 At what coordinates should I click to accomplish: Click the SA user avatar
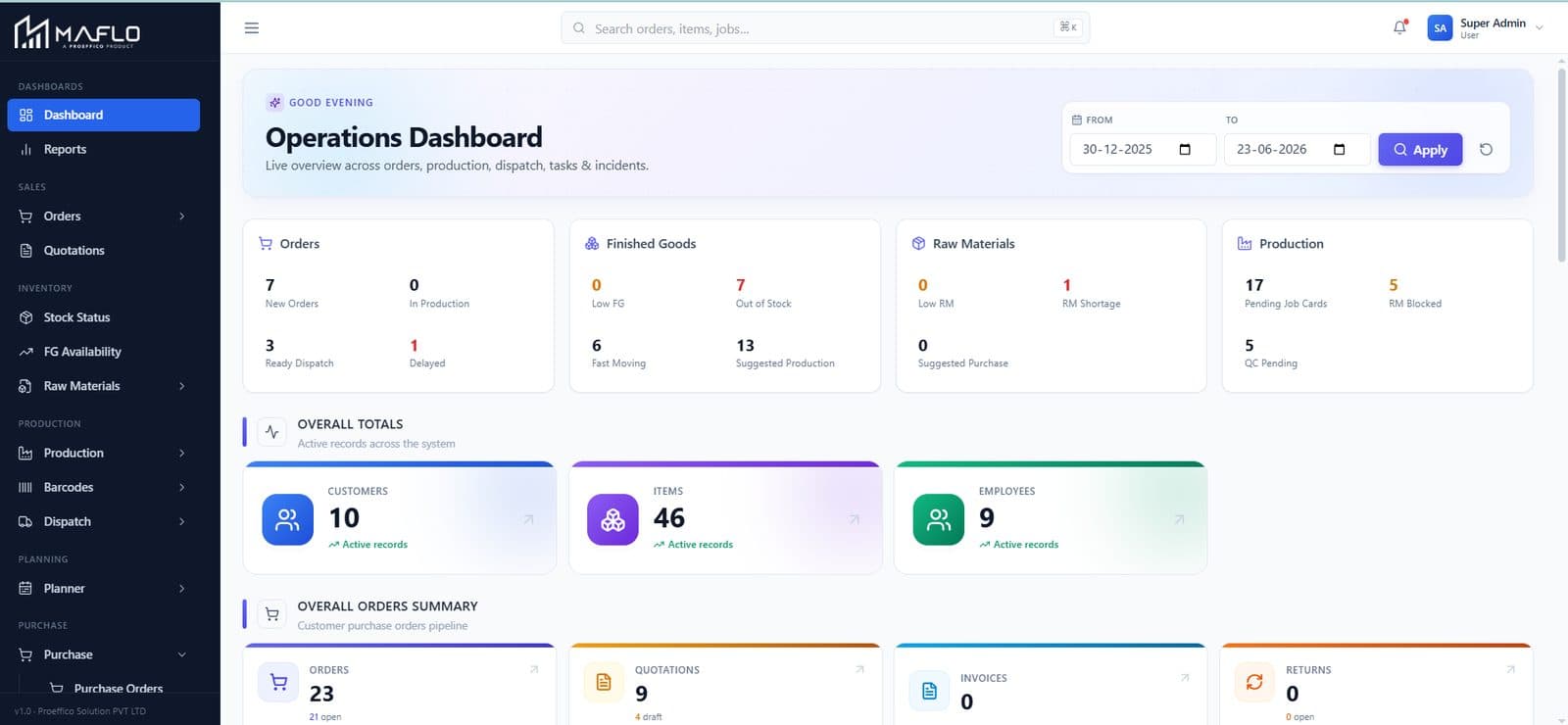[x=1440, y=28]
